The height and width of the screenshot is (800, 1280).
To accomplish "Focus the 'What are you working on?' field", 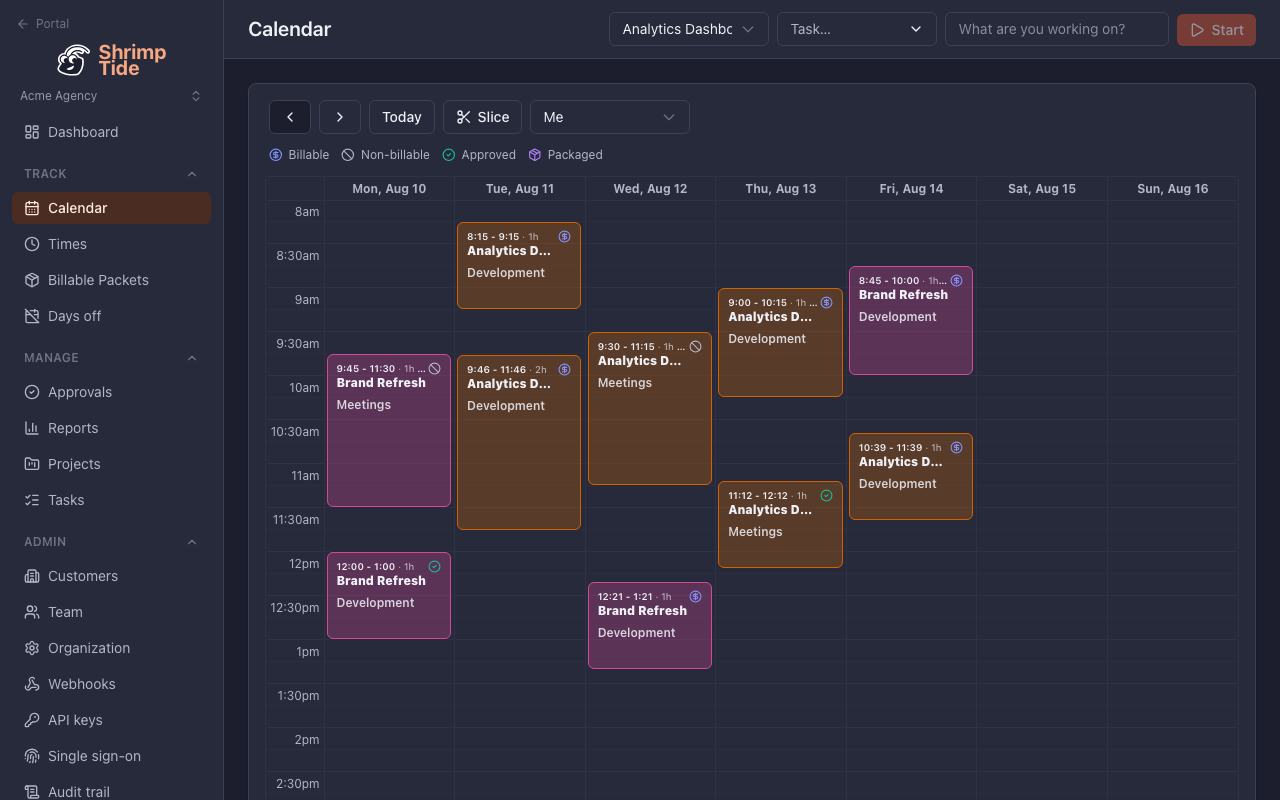I will pos(1057,29).
